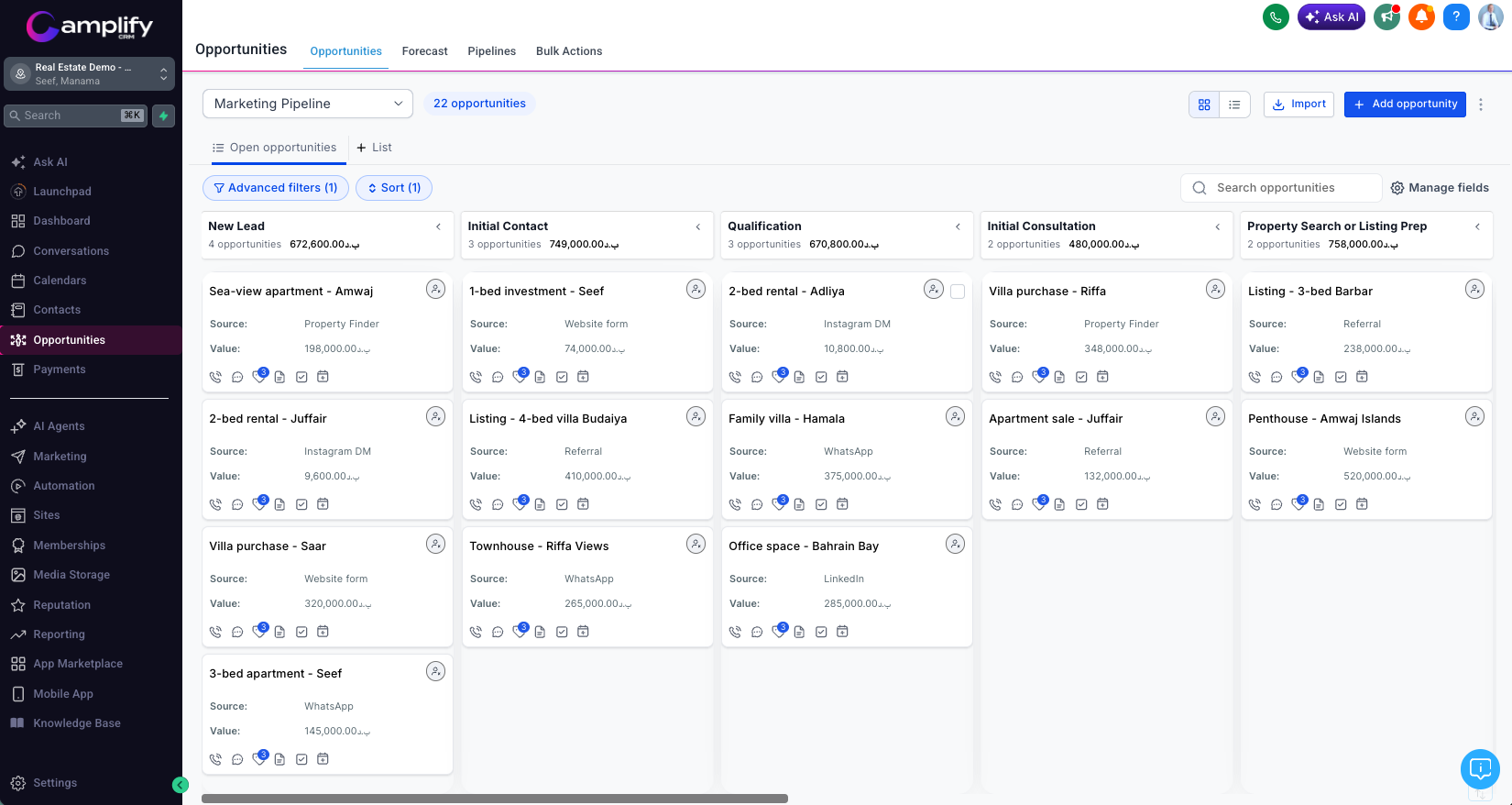
Task: Open Conversations in the sidebar
Action: (71, 251)
